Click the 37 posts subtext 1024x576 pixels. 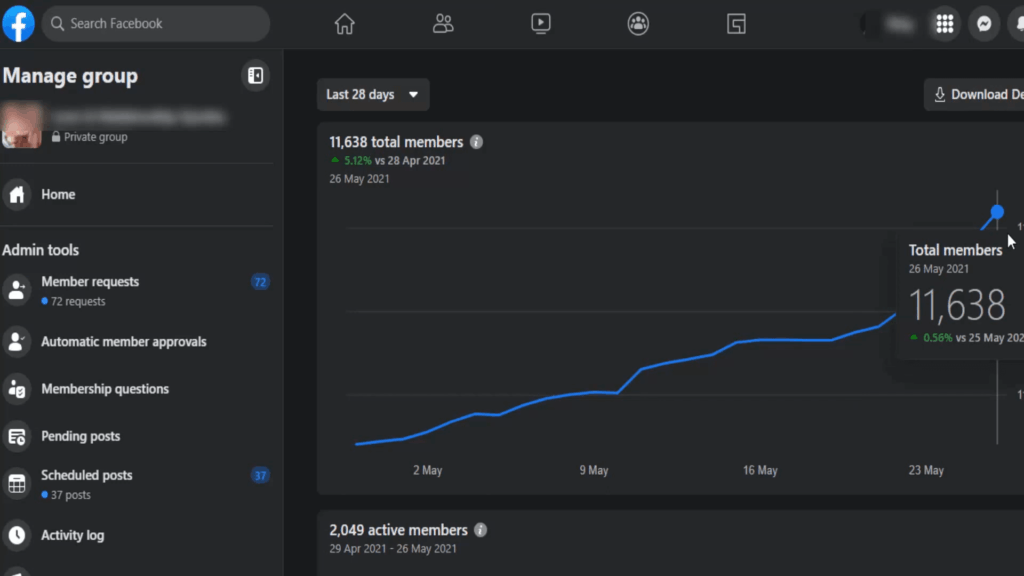point(71,495)
